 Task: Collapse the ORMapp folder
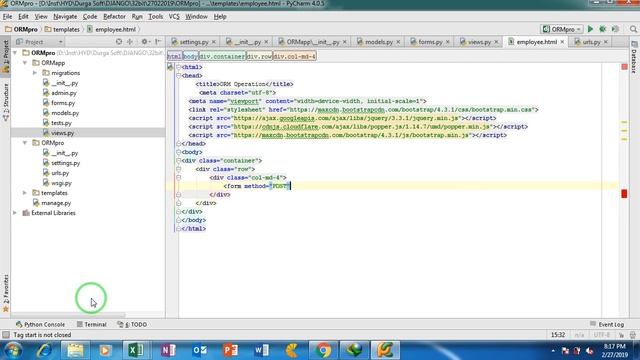[x=25, y=63]
